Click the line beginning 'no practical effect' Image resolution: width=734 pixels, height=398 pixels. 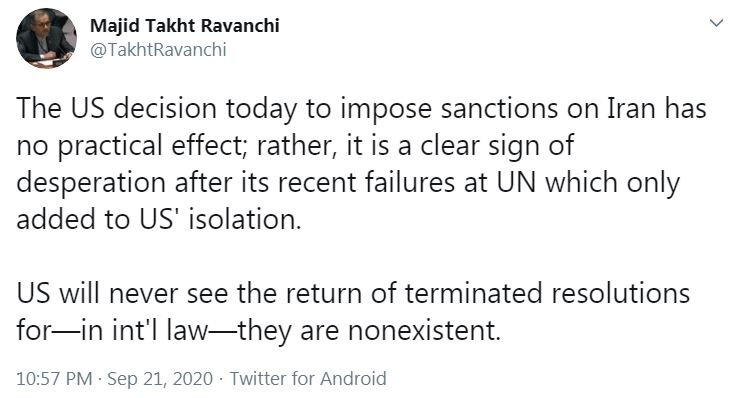pos(295,146)
